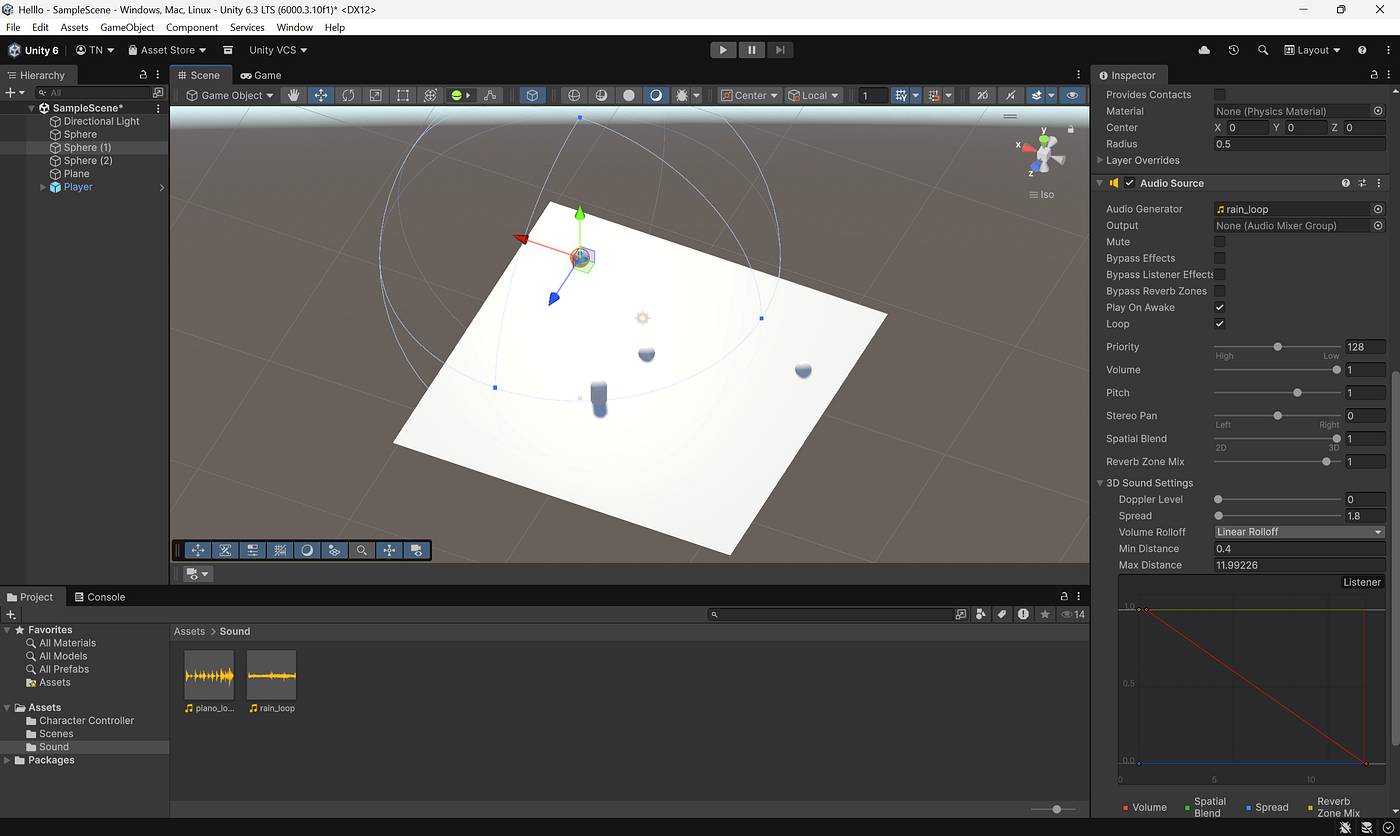Open the GameObject menu

pos(127,27)
